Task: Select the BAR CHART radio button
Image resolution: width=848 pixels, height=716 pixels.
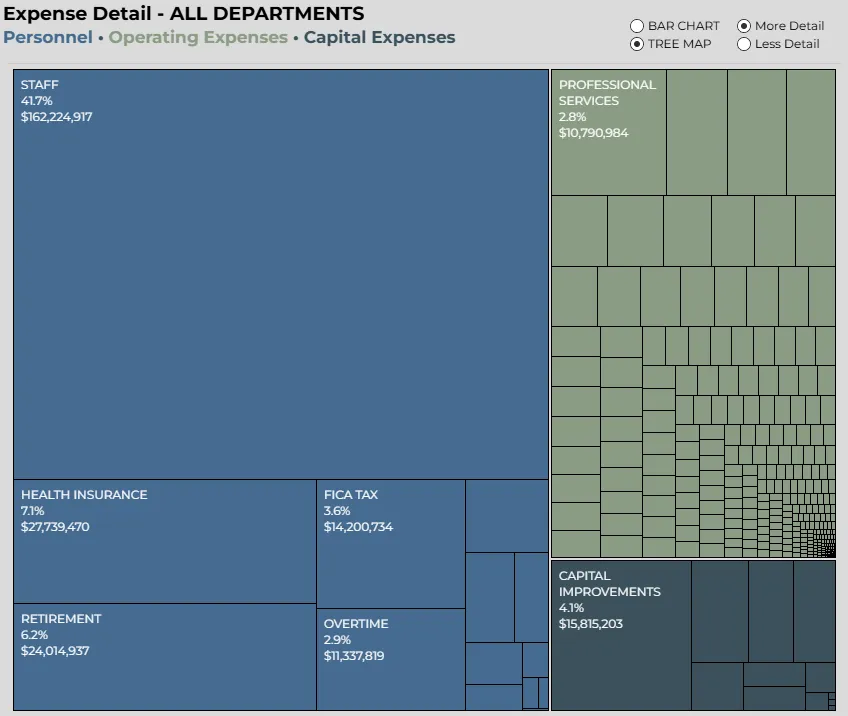Action: (x=637, y=26)
